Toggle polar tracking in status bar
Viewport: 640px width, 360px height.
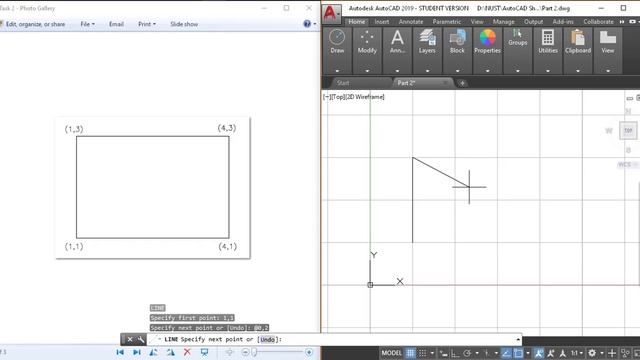[x=467, y=353]
